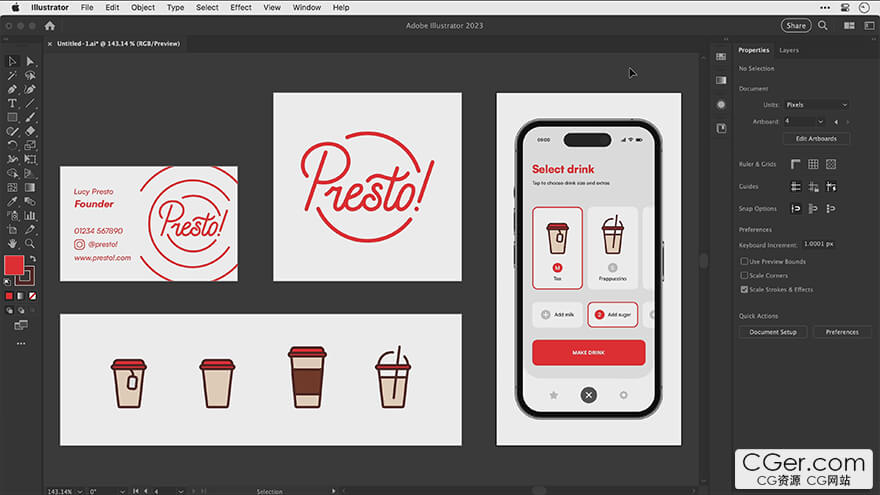880x495 pixels.
Task: Choose the Hand tool
Action: click(x=12, y=243)
